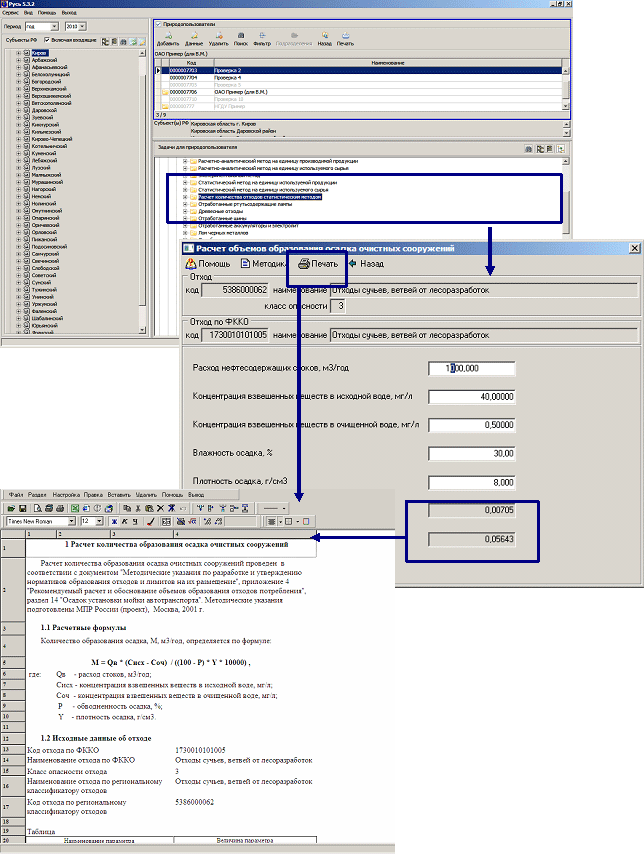Click Добавить in the Природопользователи toolbar

[168, 40]
